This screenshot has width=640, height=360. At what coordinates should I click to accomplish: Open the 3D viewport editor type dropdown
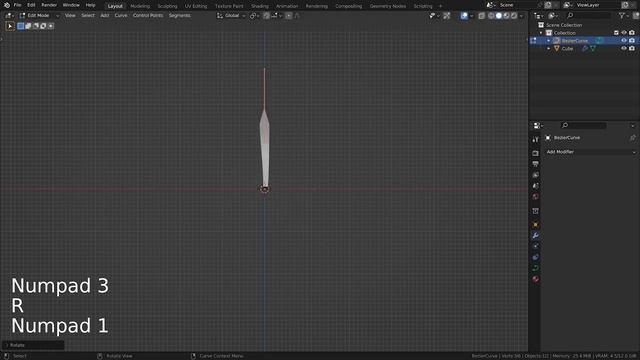click(9, 16)
